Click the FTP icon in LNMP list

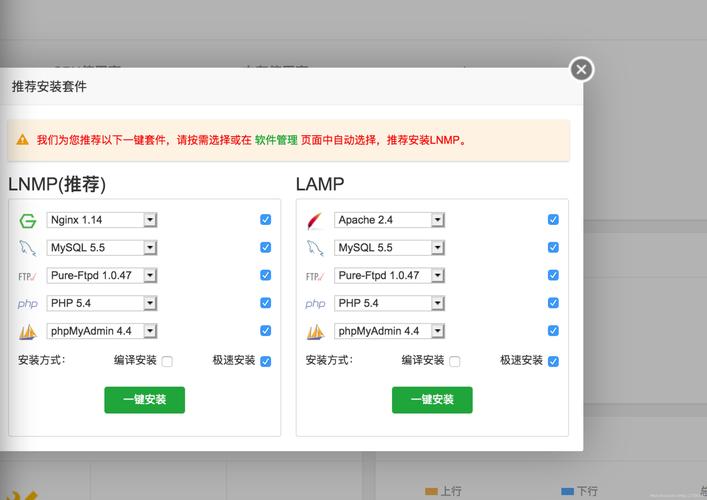click(x=27, y=276)
